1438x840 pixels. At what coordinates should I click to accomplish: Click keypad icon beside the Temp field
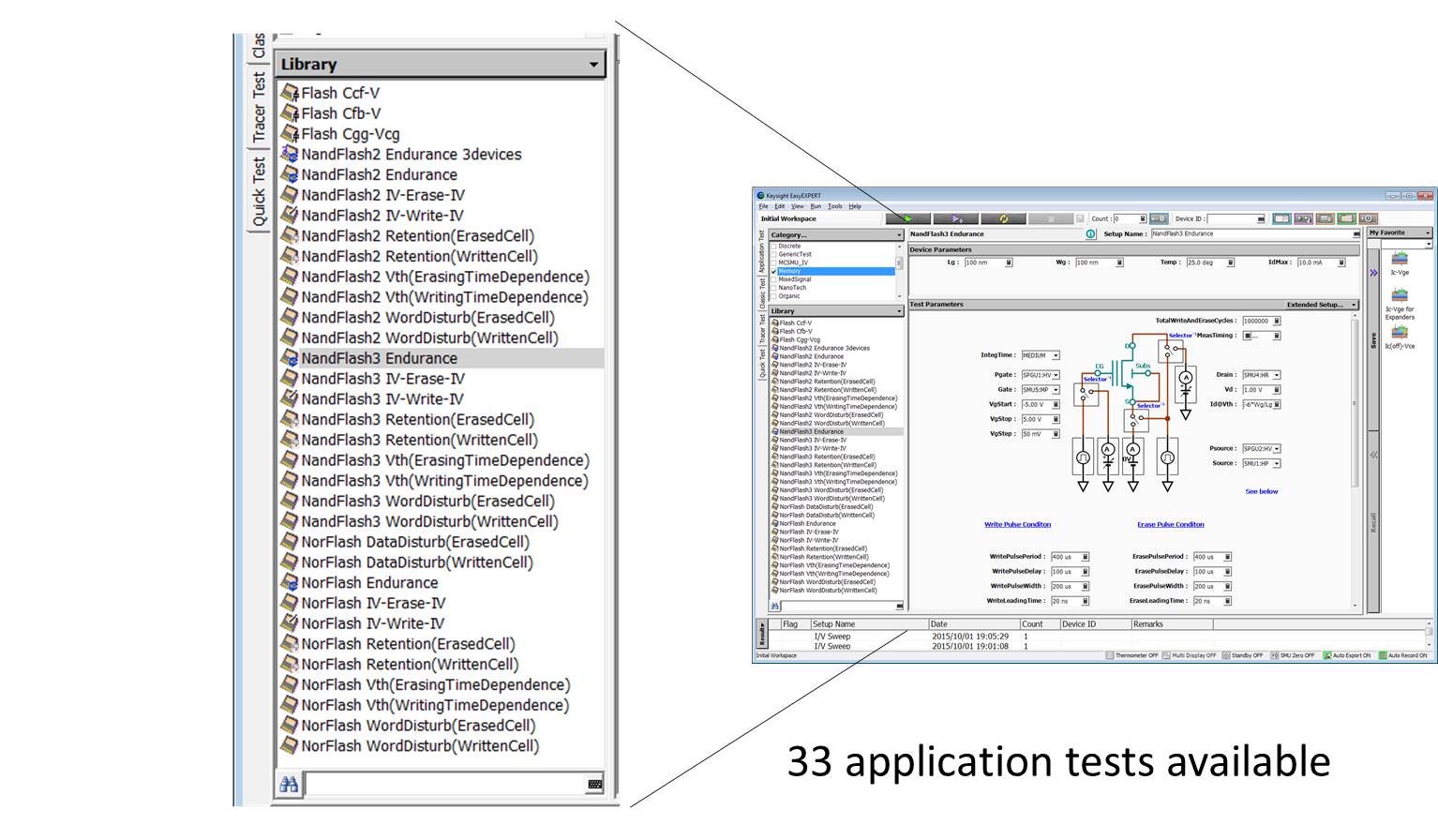(1230, 262)
